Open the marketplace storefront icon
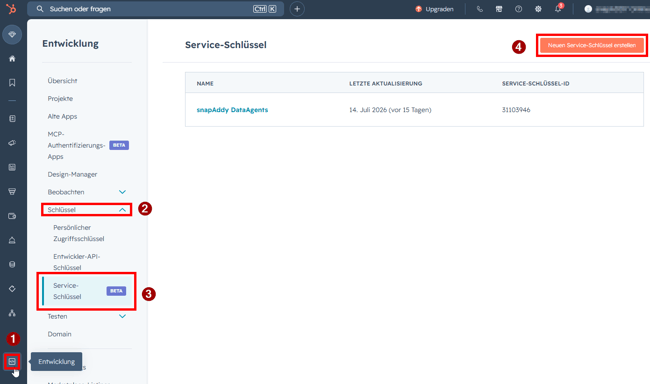The image size is (650, 384). pos(499,9)
